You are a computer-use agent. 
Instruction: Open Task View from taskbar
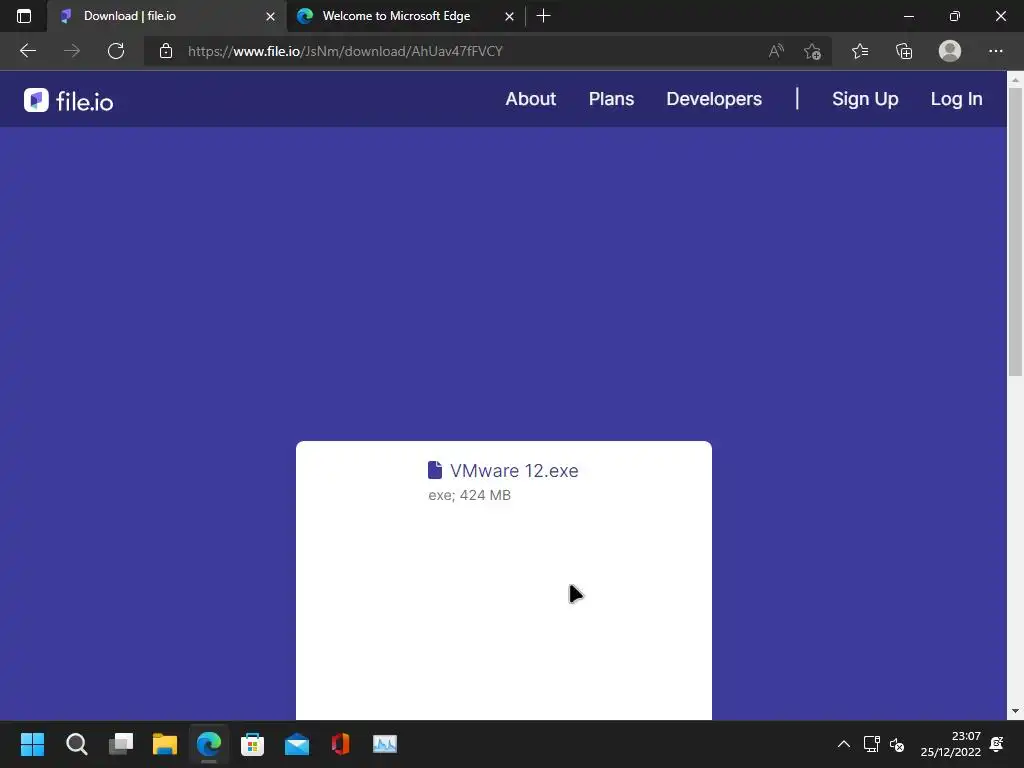(x=121, y=744)
